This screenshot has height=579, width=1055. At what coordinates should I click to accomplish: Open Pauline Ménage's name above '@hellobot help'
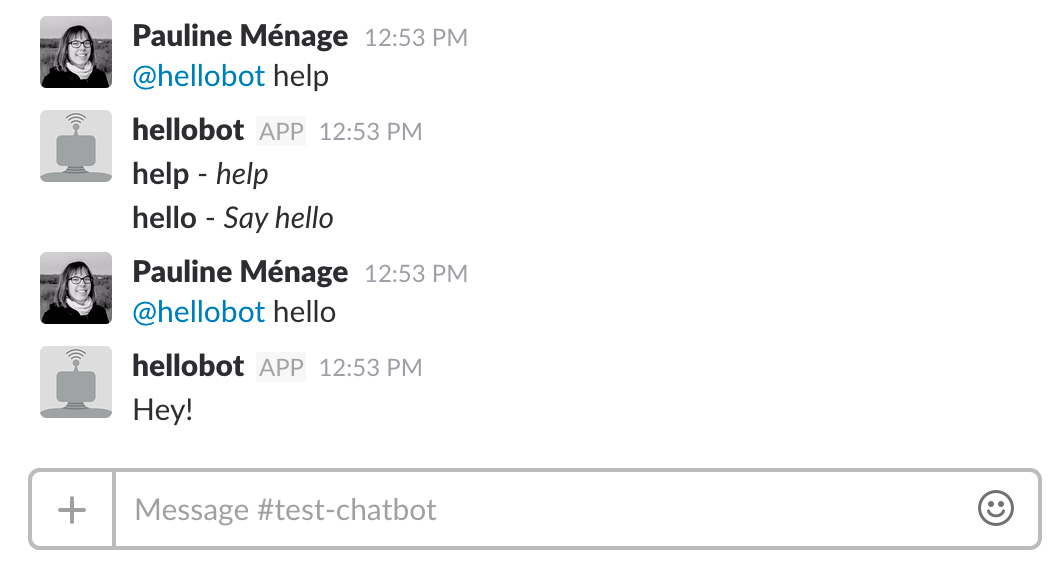240,37
